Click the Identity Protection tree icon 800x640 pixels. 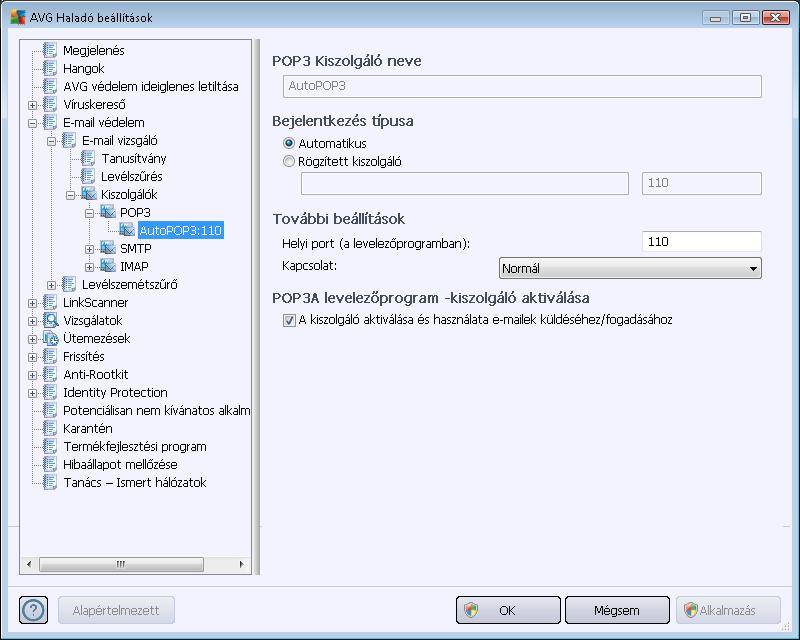[50, 392]
